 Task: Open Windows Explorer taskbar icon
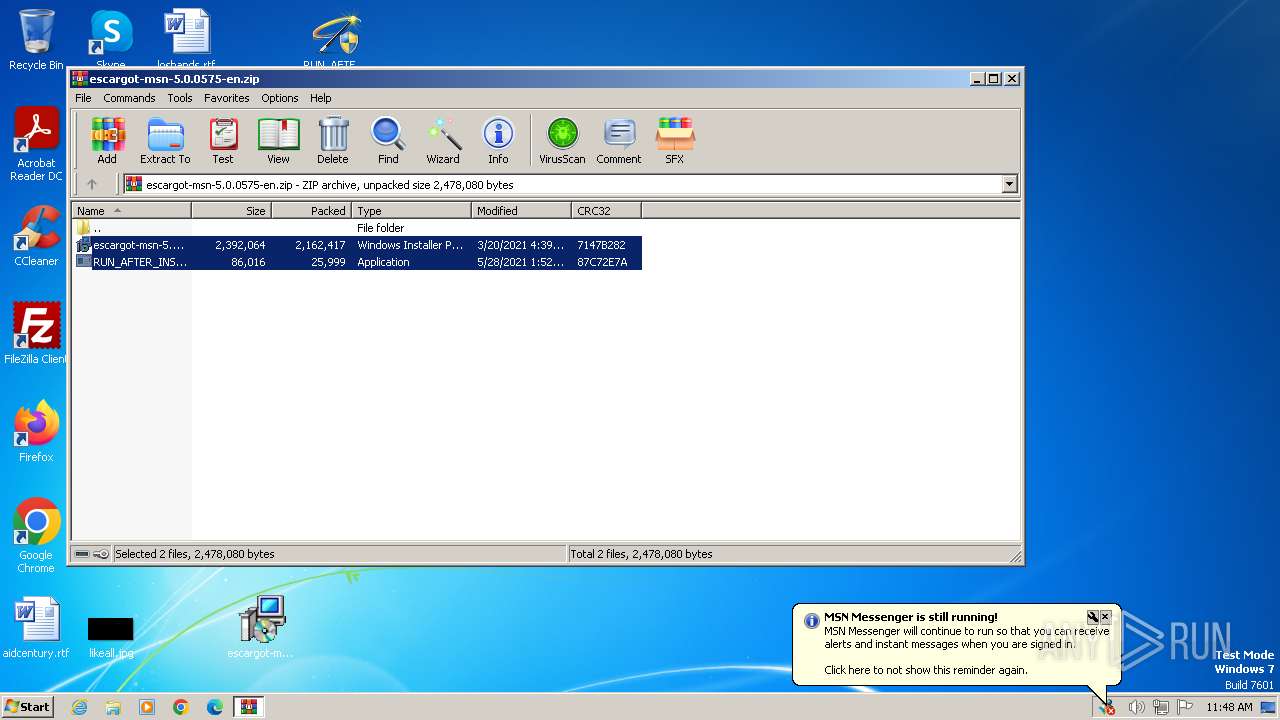(113, 707)
